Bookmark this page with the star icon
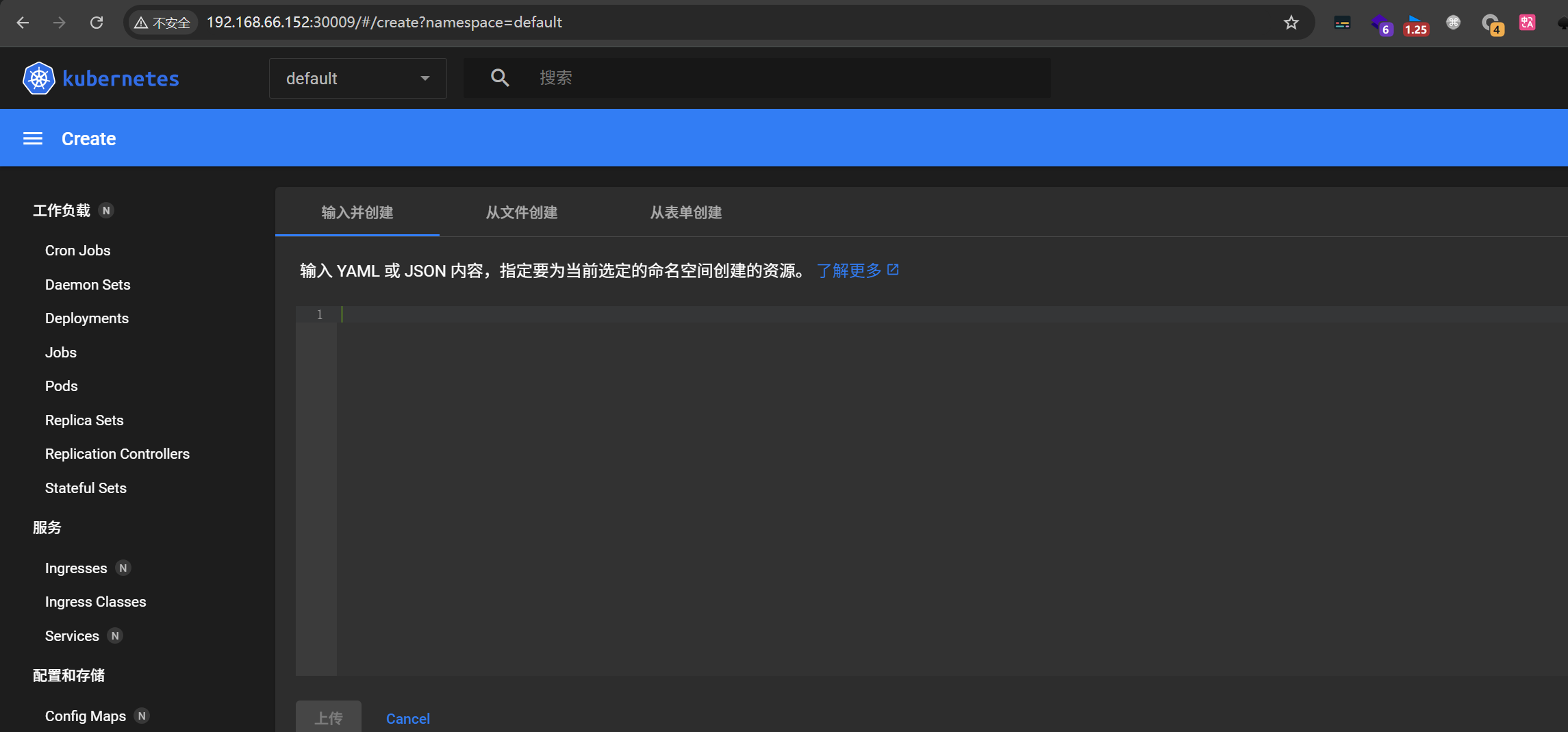1568x732 pixels. [x=1291, y=23]
